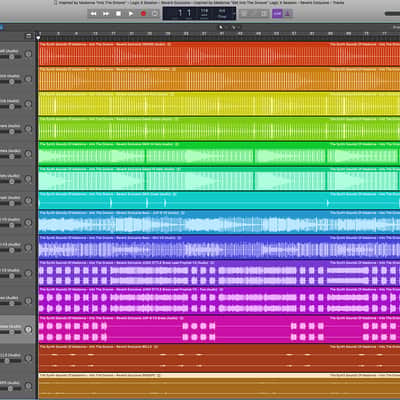The width and height of the screenshot is (400, 400).
Task: Click the playhead marker at song start
Action: [38, 37]
